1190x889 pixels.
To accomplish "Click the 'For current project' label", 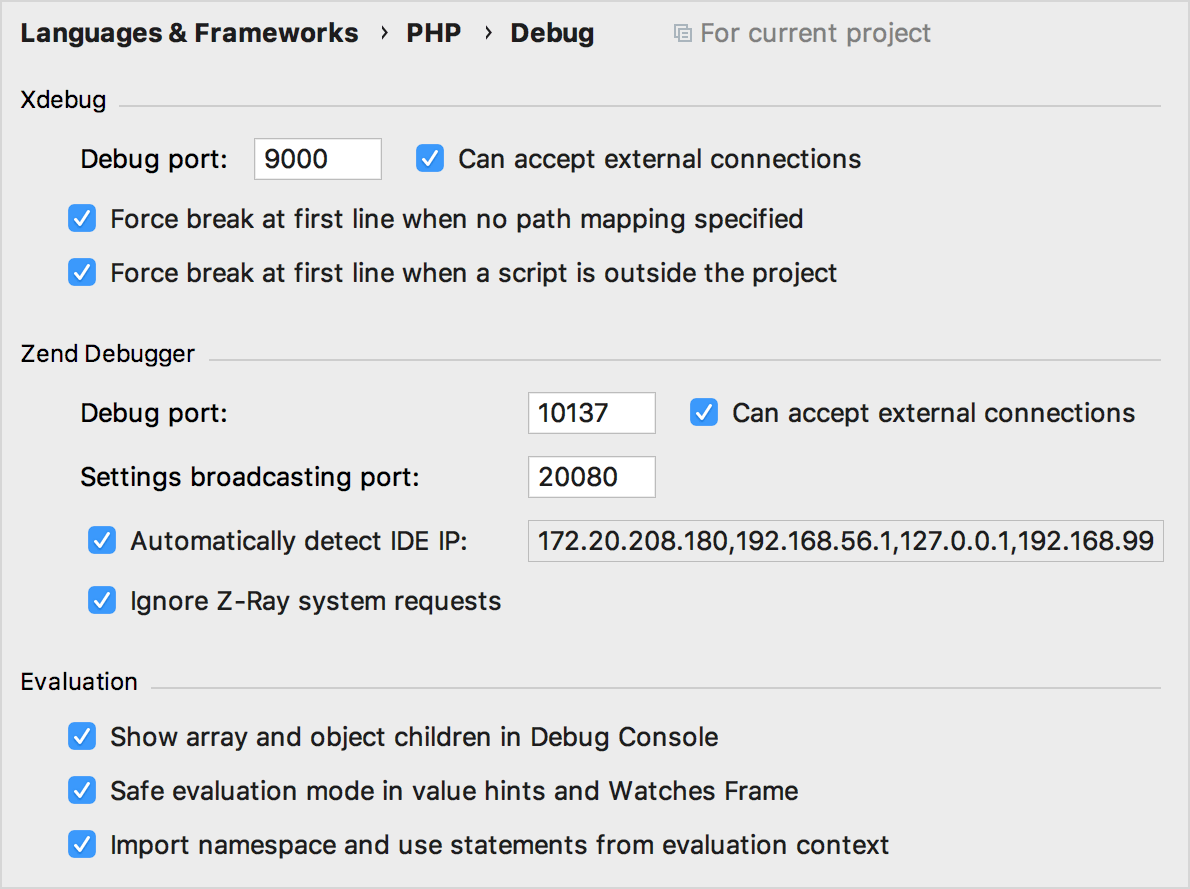I will 815,33.
